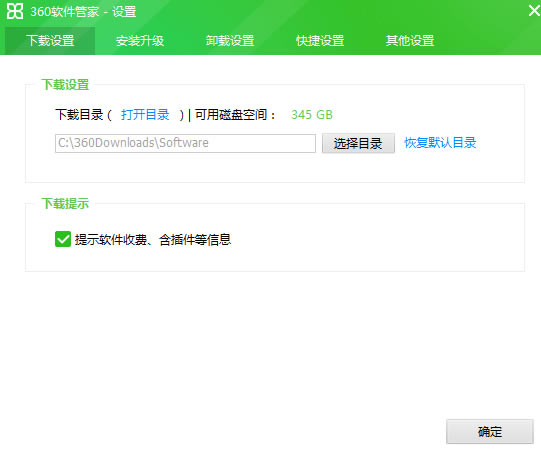Click the 360 Software Manager logo icon
Image resolution: width=541 pixels, height=458 pixels.
point(15,11)
